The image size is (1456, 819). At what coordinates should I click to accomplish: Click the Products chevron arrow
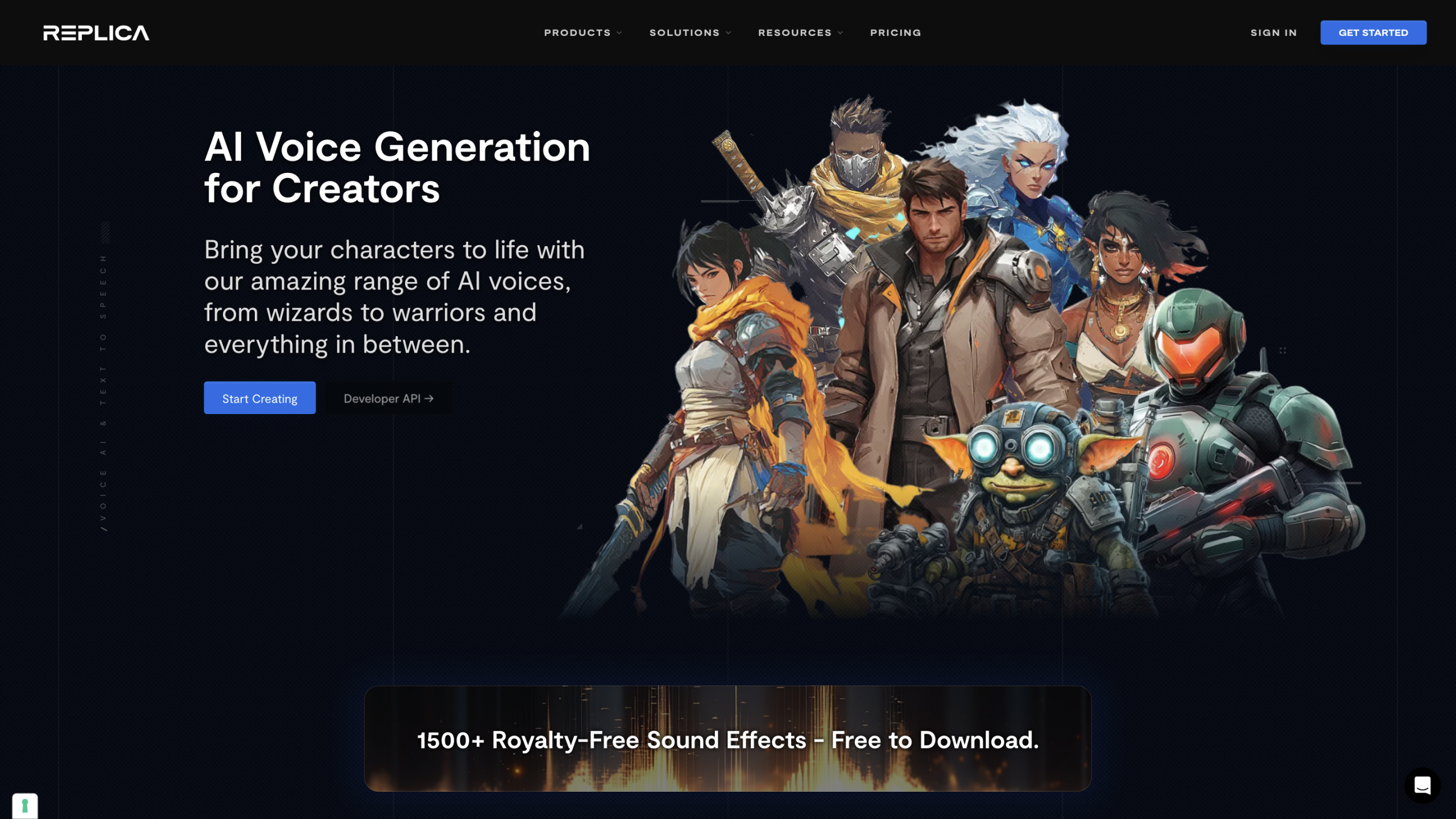point(619,33)
